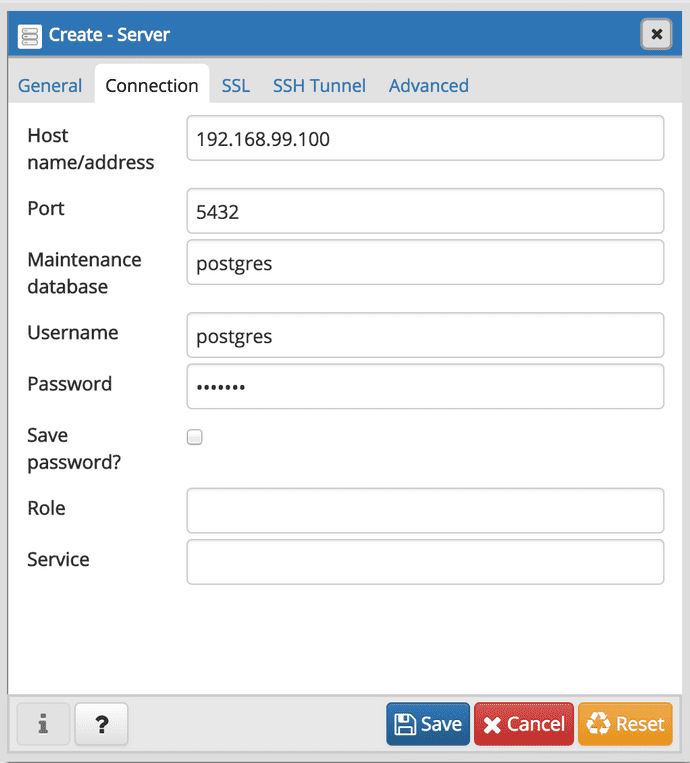Screen dimensions: 690x763
Task: Open the SSL tab
Action: [x=236, y=86]
